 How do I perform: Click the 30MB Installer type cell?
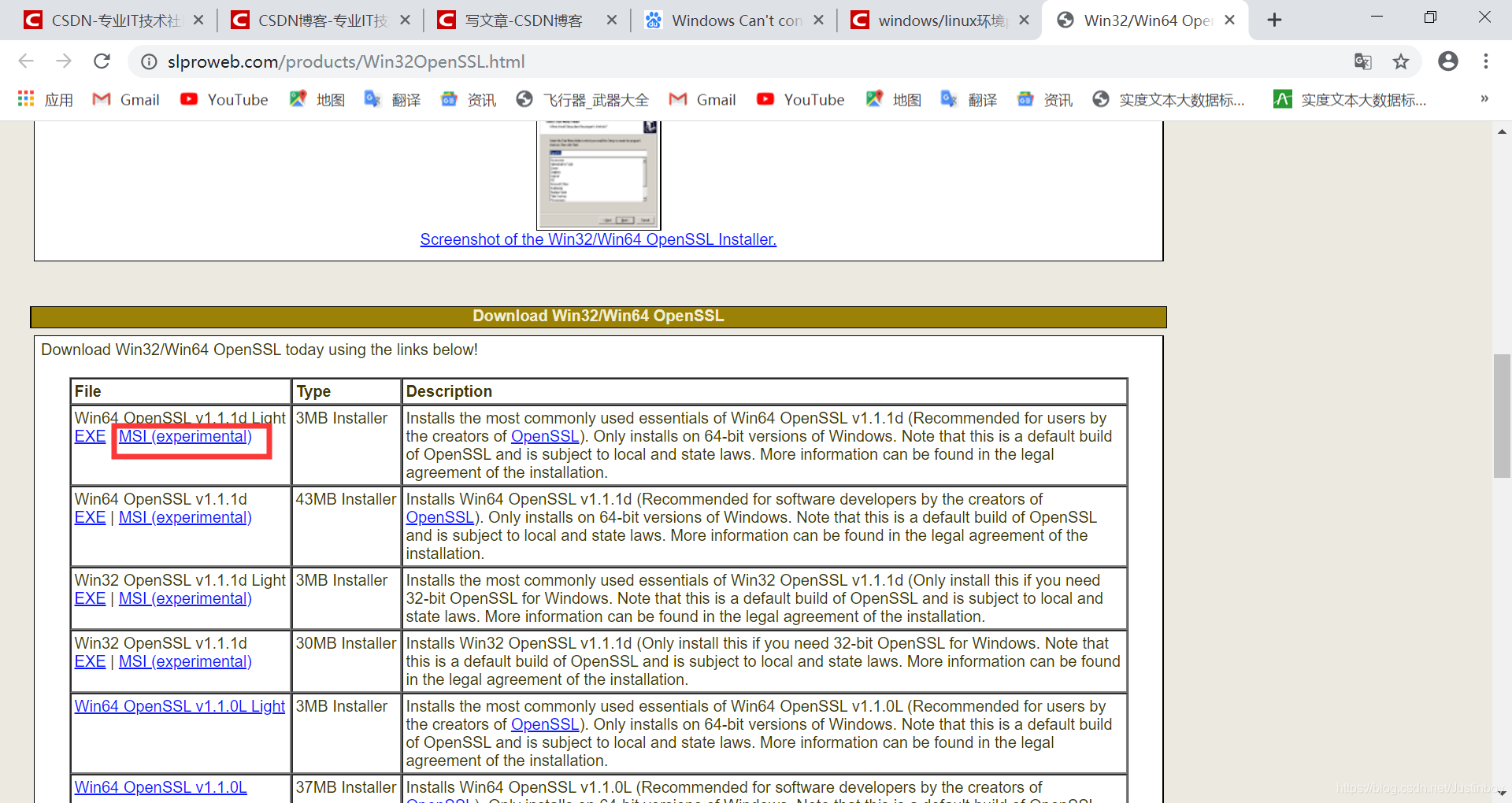[346, 661]
